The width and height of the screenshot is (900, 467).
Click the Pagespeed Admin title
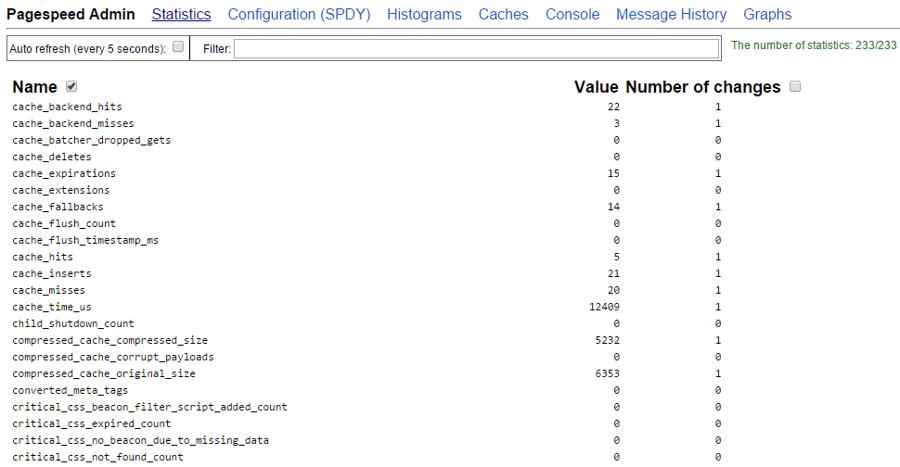tap(71, 14)
